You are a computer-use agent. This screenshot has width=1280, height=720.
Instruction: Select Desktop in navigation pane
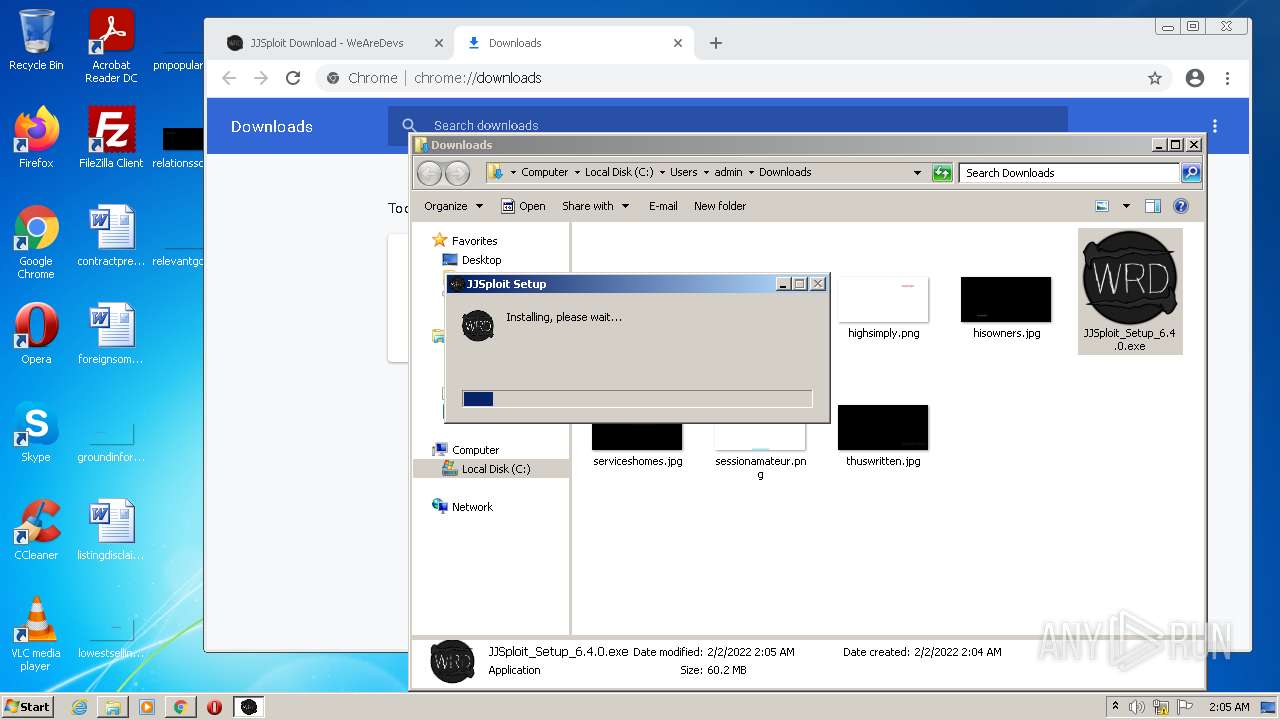(472, 260)
